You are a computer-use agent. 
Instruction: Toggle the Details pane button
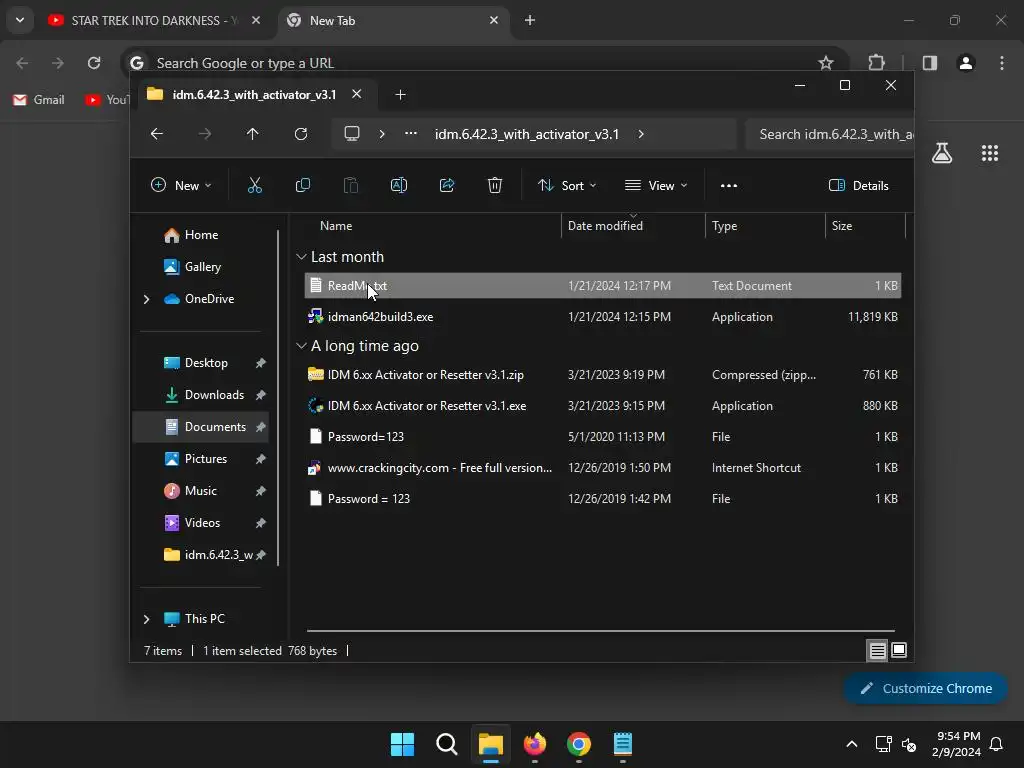[858, 185]
